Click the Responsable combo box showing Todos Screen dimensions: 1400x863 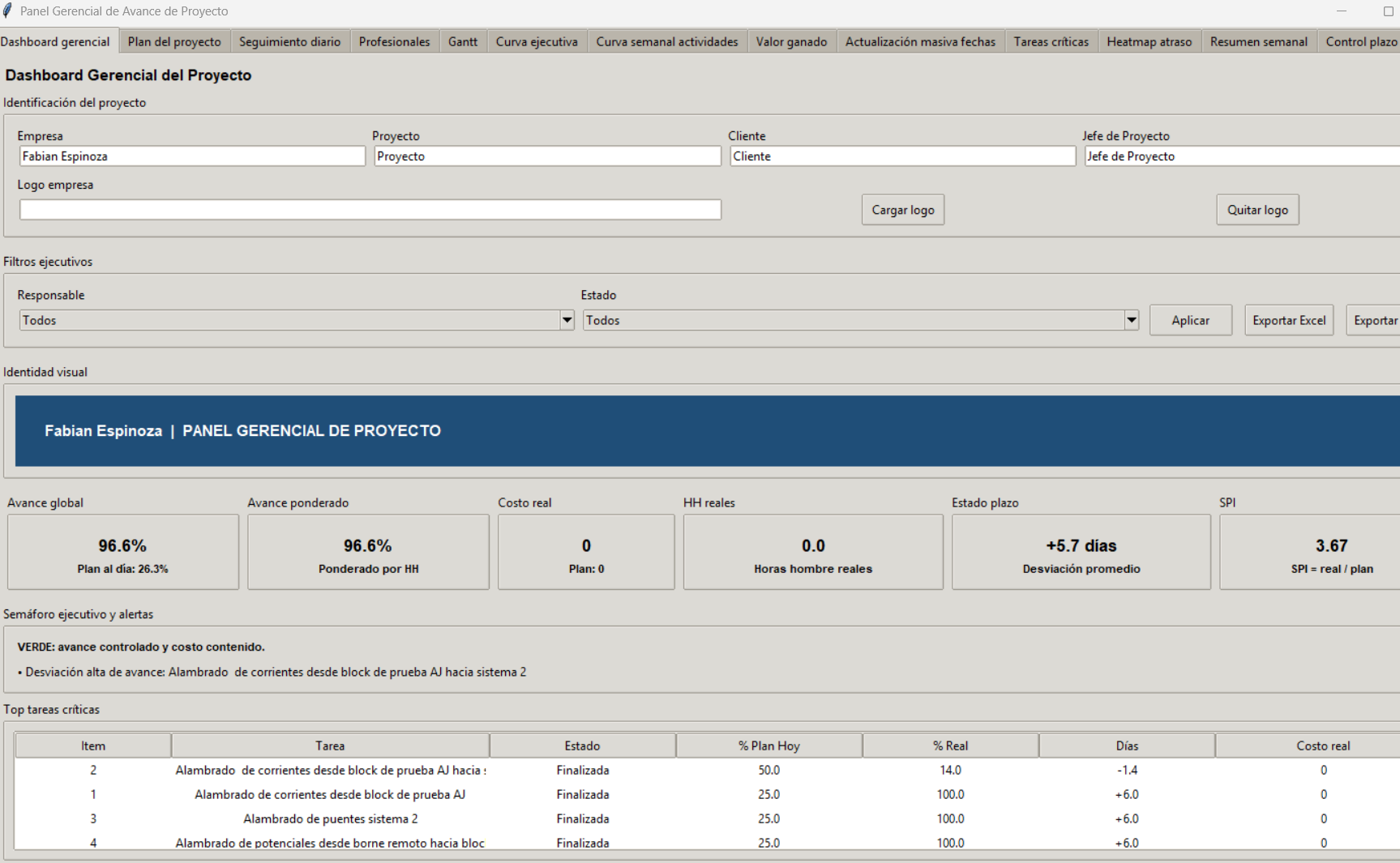click(x=297, y=320)
